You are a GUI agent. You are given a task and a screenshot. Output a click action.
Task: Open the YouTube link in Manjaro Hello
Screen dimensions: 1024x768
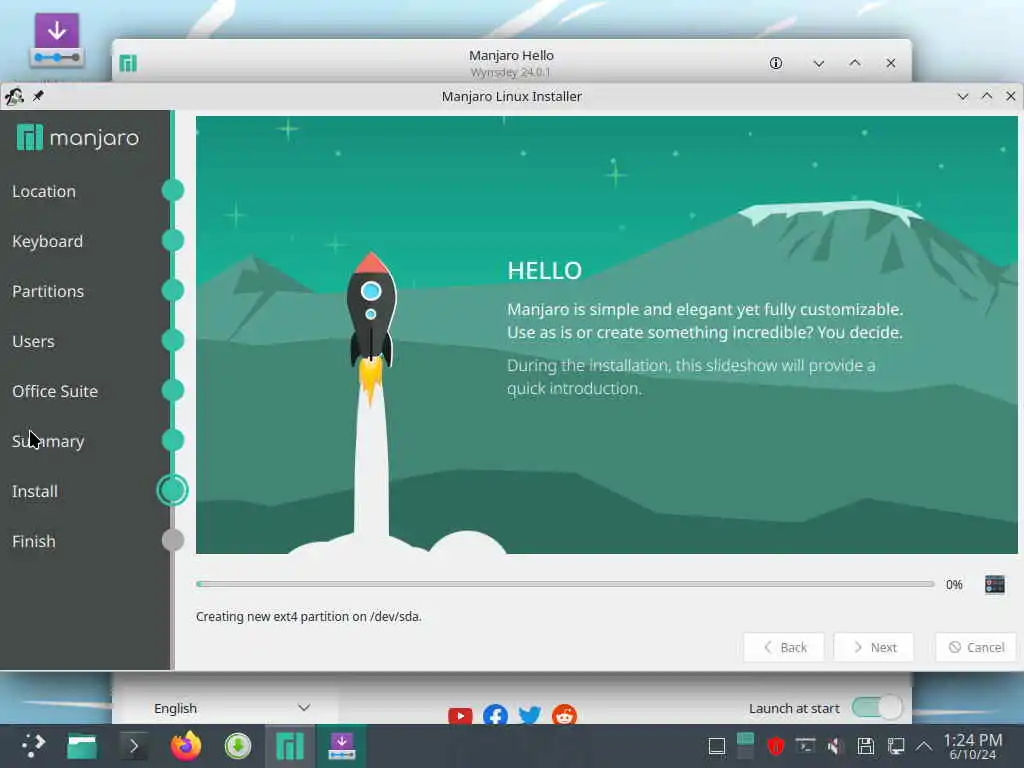point(460,716)
